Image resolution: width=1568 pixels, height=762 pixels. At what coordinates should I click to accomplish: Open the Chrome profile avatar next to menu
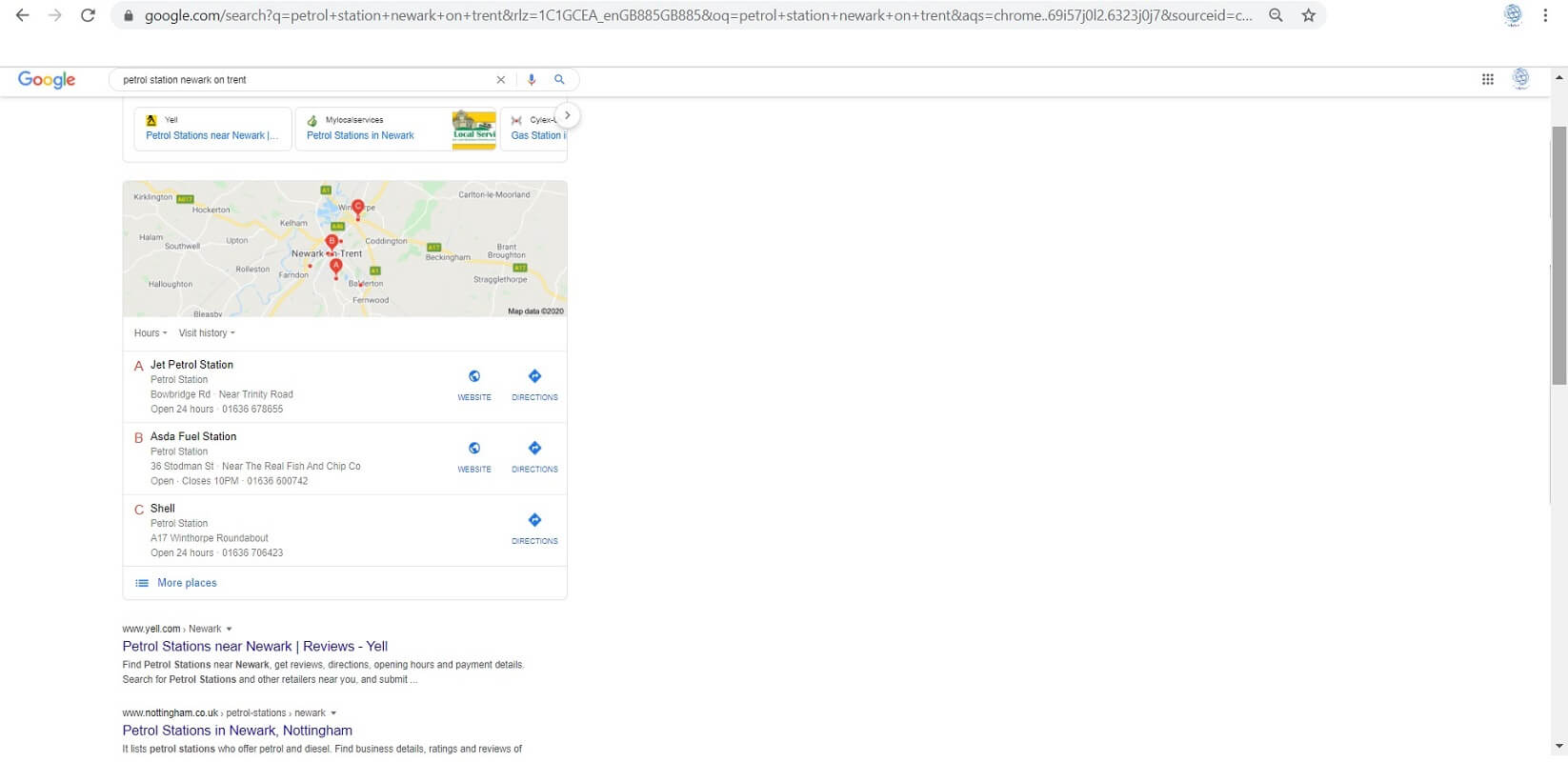[1513, 15]
